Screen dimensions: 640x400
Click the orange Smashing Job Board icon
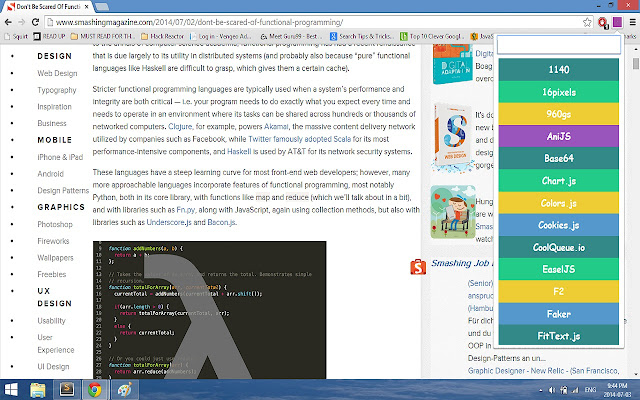[x=418, y=267]
